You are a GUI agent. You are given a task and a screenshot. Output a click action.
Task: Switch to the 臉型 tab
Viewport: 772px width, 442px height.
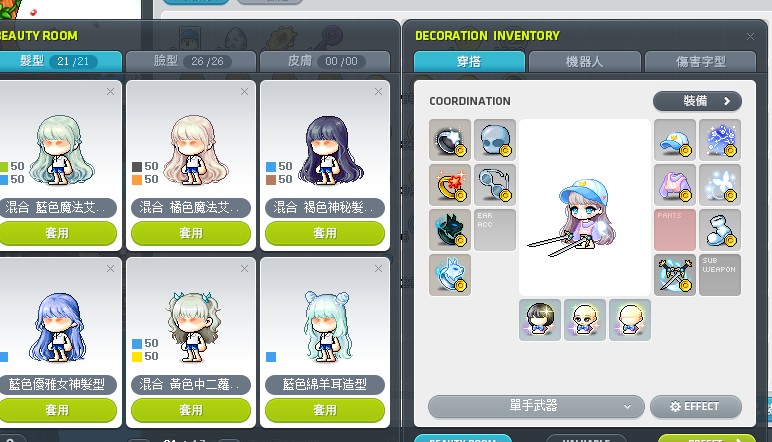(x=191, y=62)
